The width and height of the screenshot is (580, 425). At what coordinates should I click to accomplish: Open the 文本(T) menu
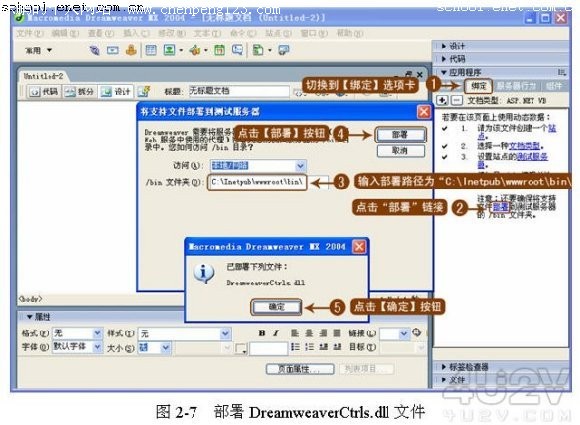point(208,33)
